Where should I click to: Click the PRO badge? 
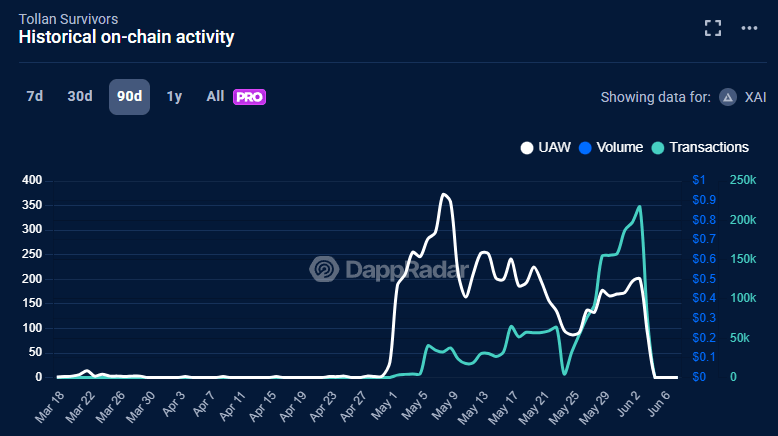250,97
